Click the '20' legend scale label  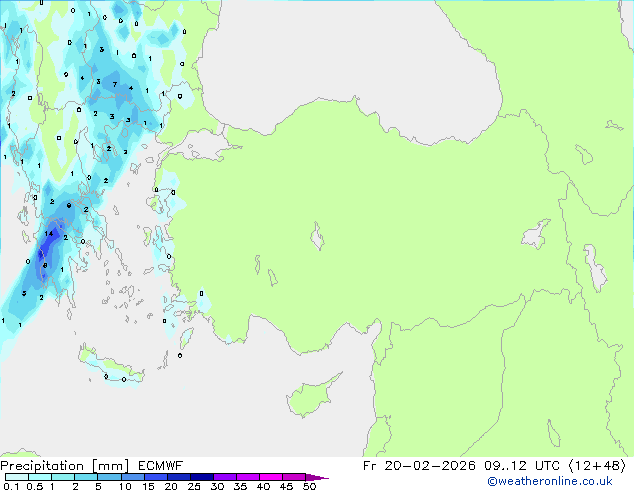click(171, 486)
